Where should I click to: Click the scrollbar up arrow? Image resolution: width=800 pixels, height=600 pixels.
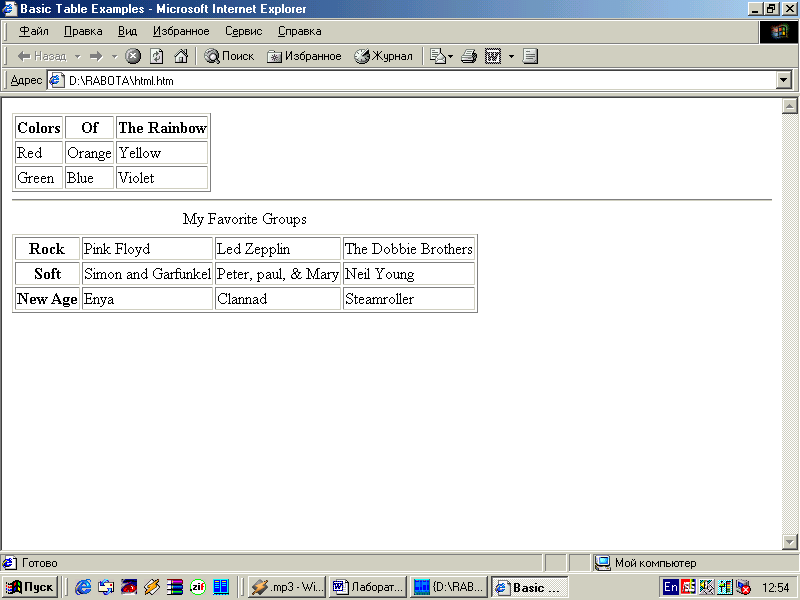point(789,106)
